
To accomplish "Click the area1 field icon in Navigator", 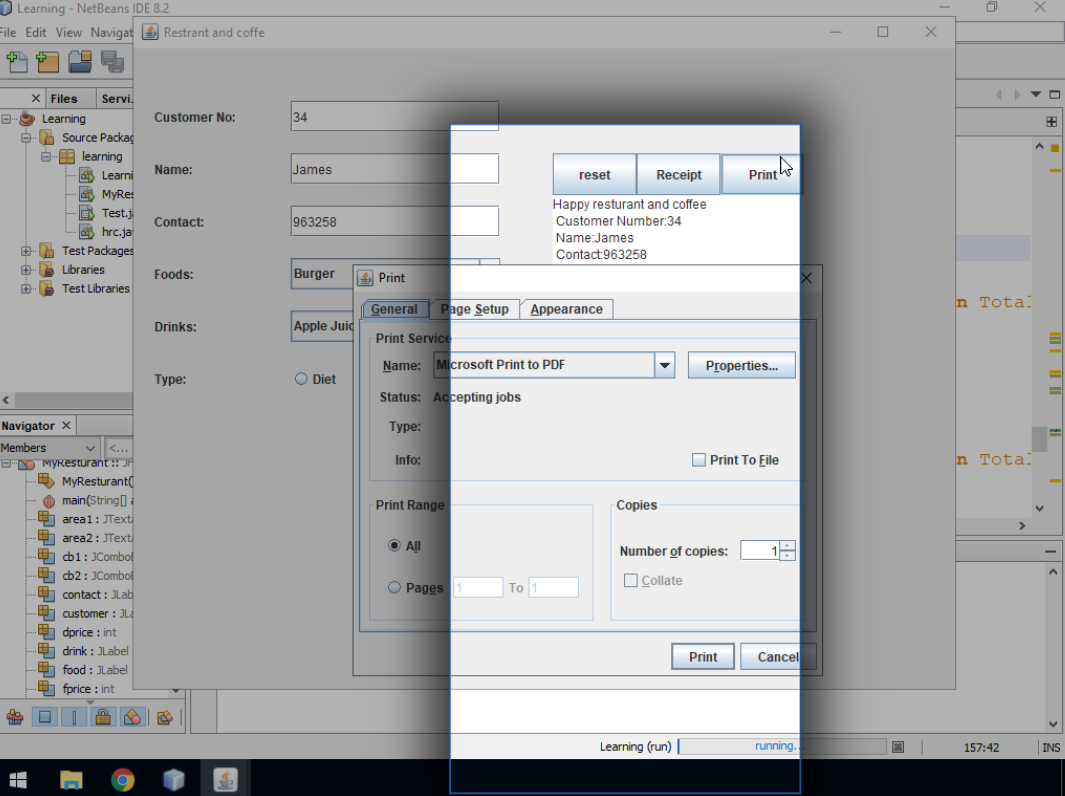I will [46, 519].
